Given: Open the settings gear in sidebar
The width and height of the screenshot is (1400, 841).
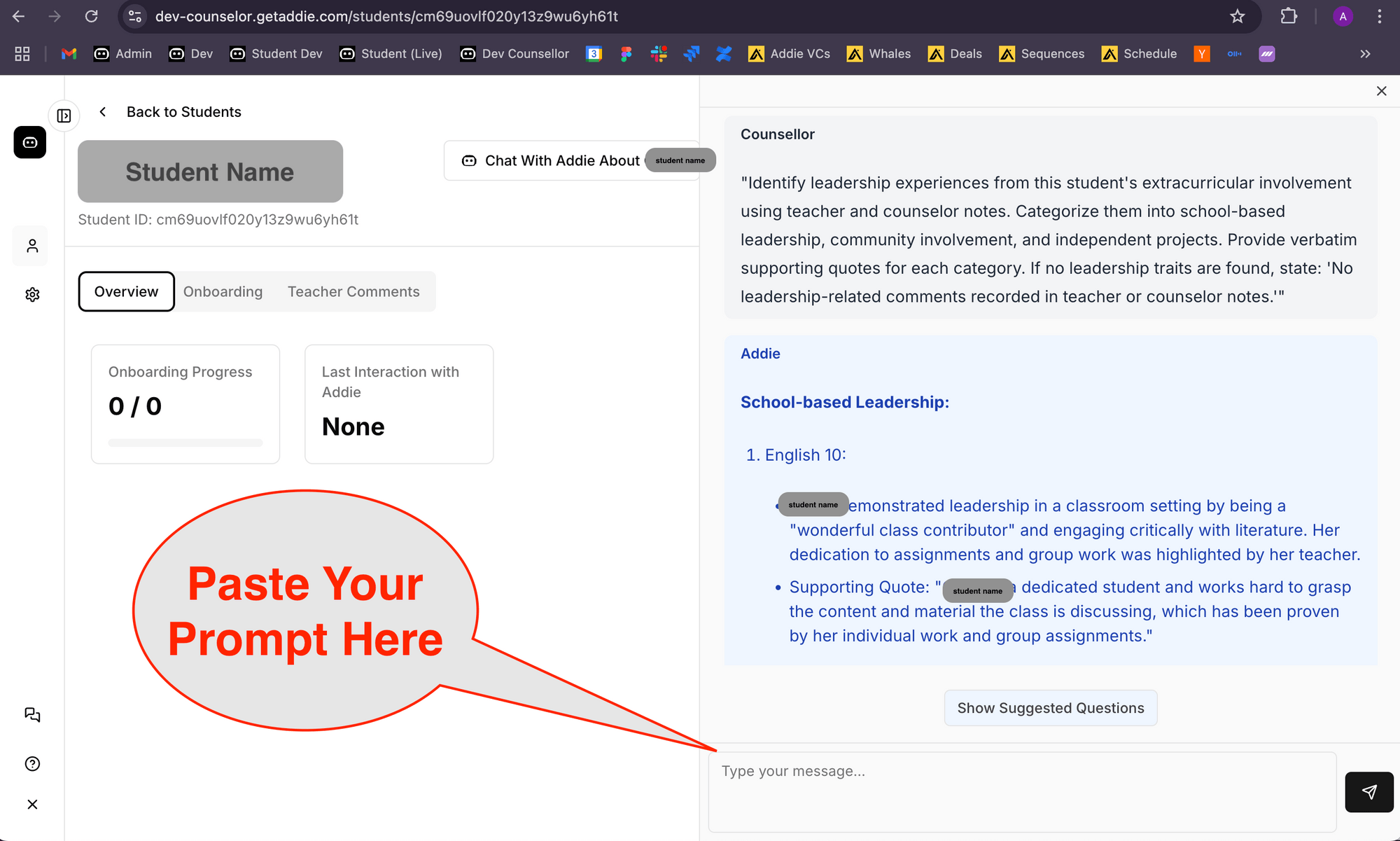Looking at the screenshot, I should tap(32, 295).
